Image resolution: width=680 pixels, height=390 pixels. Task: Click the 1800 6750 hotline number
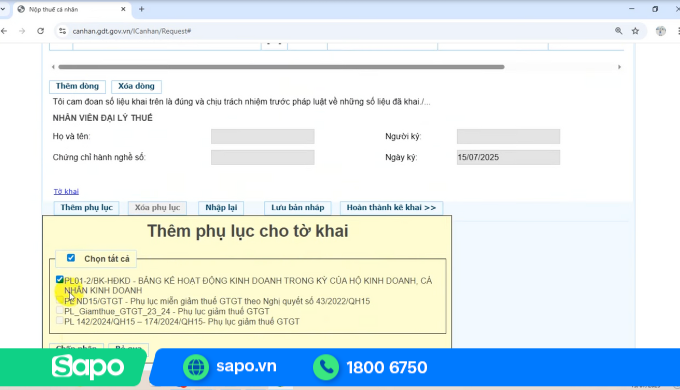pyautogui.click(x=387, y=367)
